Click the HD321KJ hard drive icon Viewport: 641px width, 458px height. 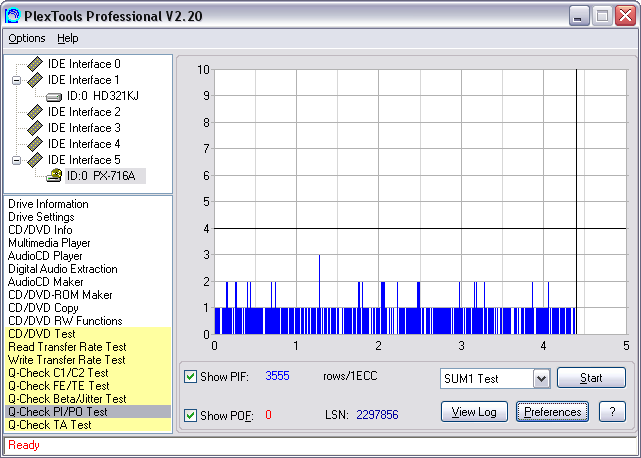(54, 97)
